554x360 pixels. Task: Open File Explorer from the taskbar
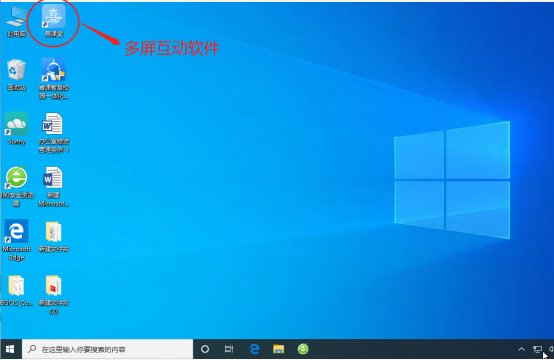[279, 349]
